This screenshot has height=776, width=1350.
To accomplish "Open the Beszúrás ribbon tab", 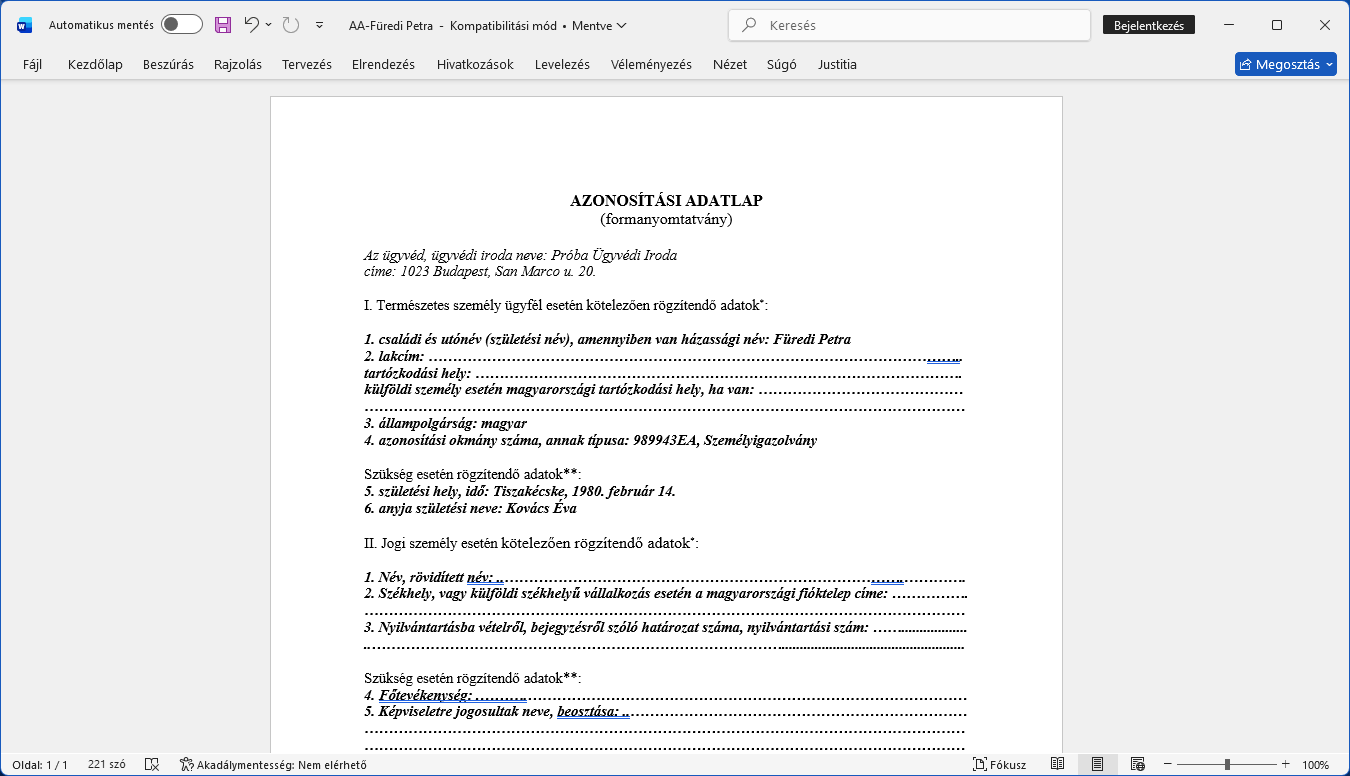I will [x=168, y=65].
